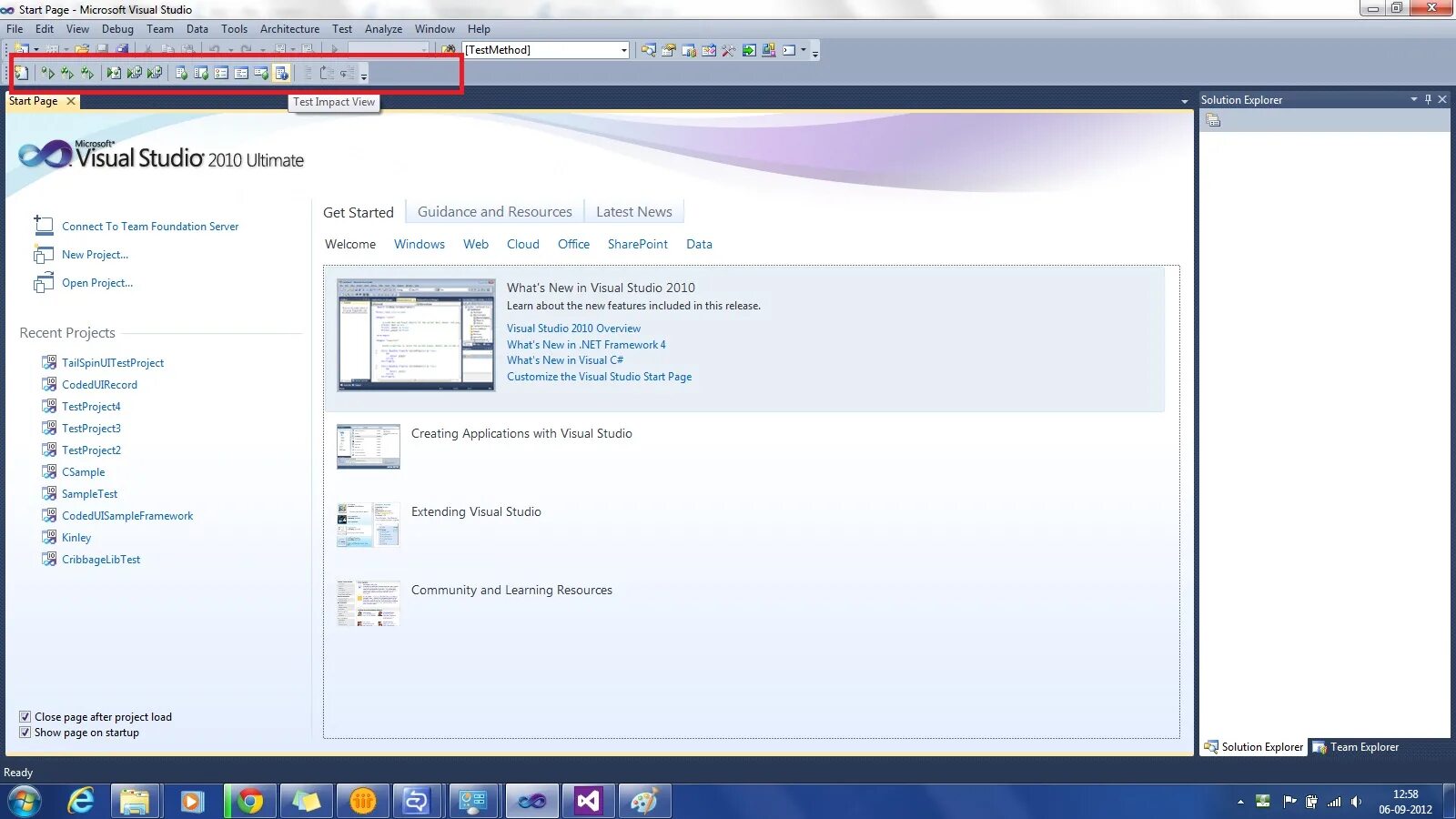This screenshot has height=819, width=1456.
Task: Toggle Close page after project load checkbox
Action: point(25,717)
